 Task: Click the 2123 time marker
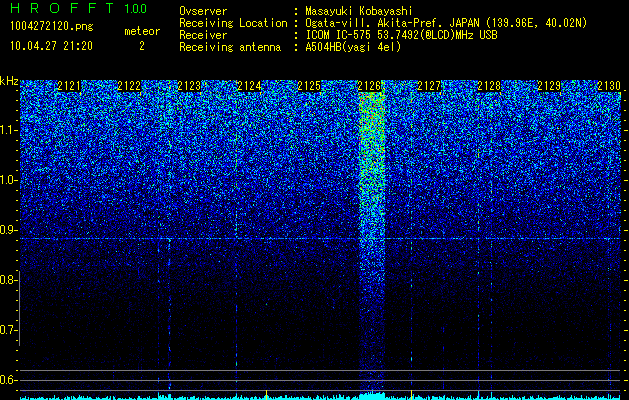coord(189,86)
